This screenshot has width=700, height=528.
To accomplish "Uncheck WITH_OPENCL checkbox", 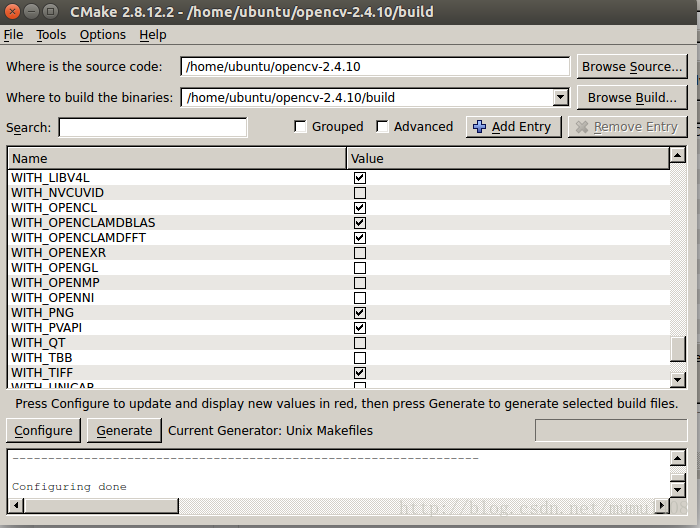I will click(x=360, y=208).
